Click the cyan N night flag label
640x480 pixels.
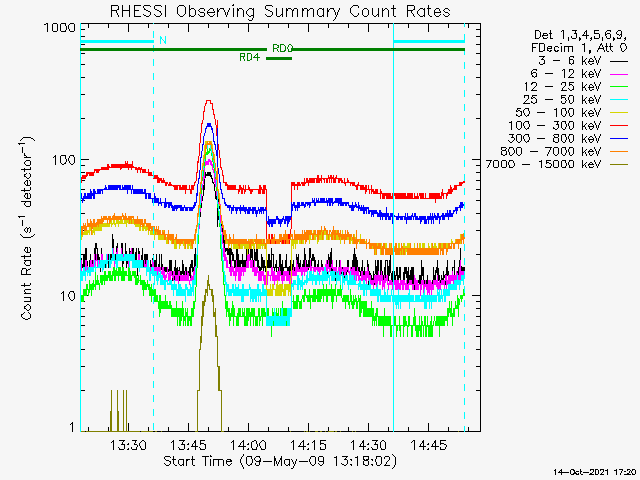[163, 40]
